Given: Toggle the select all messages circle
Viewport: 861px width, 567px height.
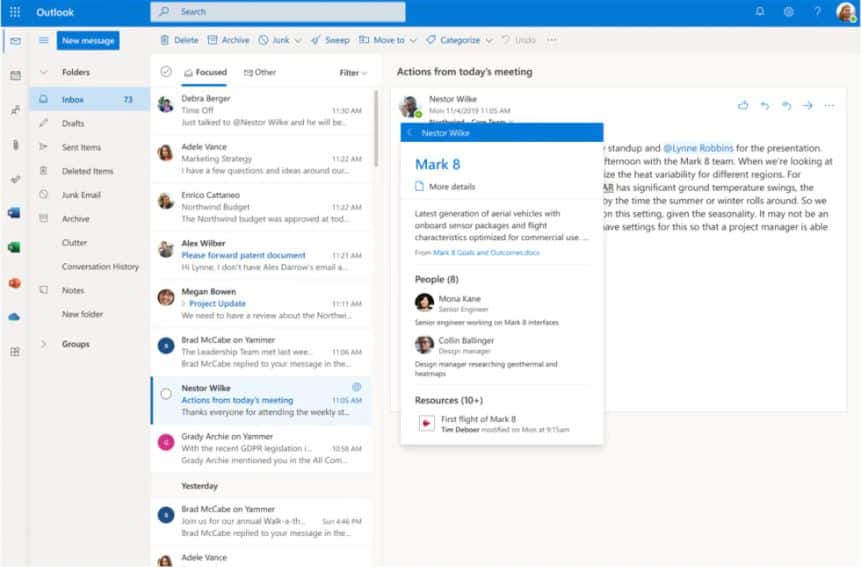Looking at the screenshot, I should pos(166,72).
